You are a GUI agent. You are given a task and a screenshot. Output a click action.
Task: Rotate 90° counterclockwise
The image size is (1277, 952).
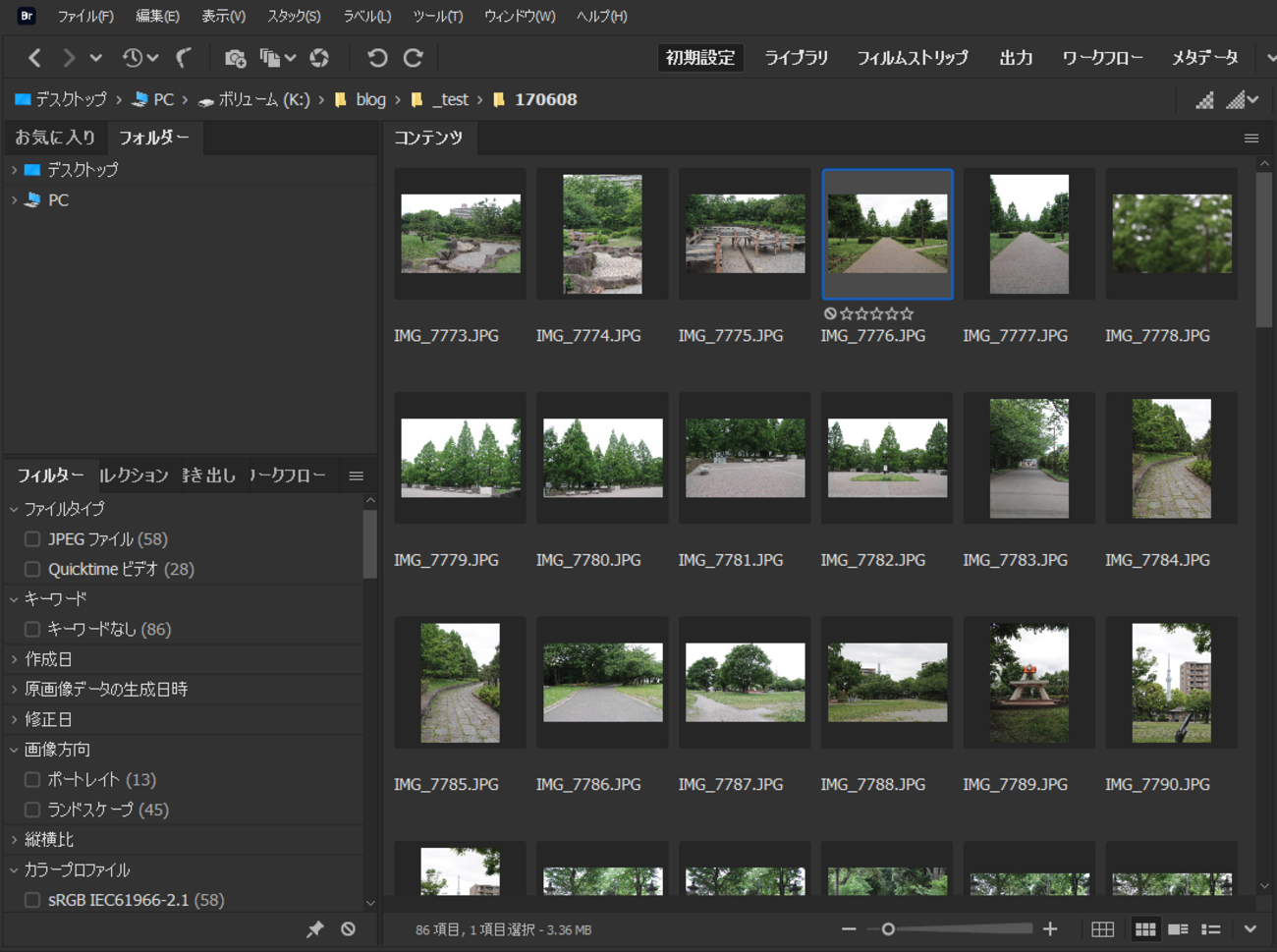pyautogui.click(x=377, y=58)
